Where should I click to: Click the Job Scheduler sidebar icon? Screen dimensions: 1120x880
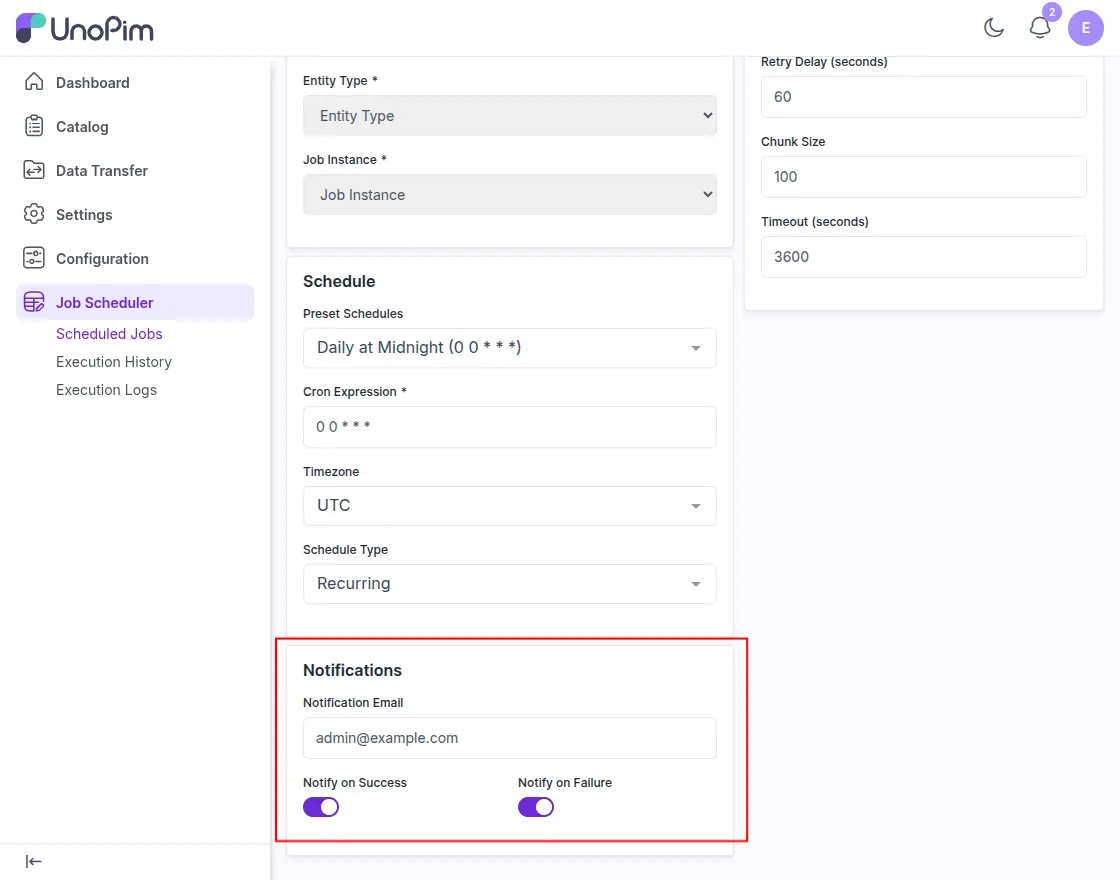pyautogui.click(x=34, y=302)
